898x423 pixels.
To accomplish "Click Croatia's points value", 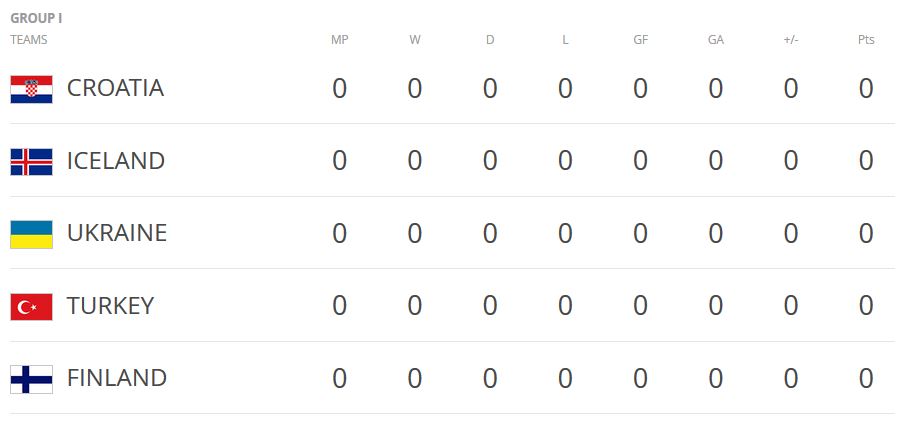I will 865,89.
